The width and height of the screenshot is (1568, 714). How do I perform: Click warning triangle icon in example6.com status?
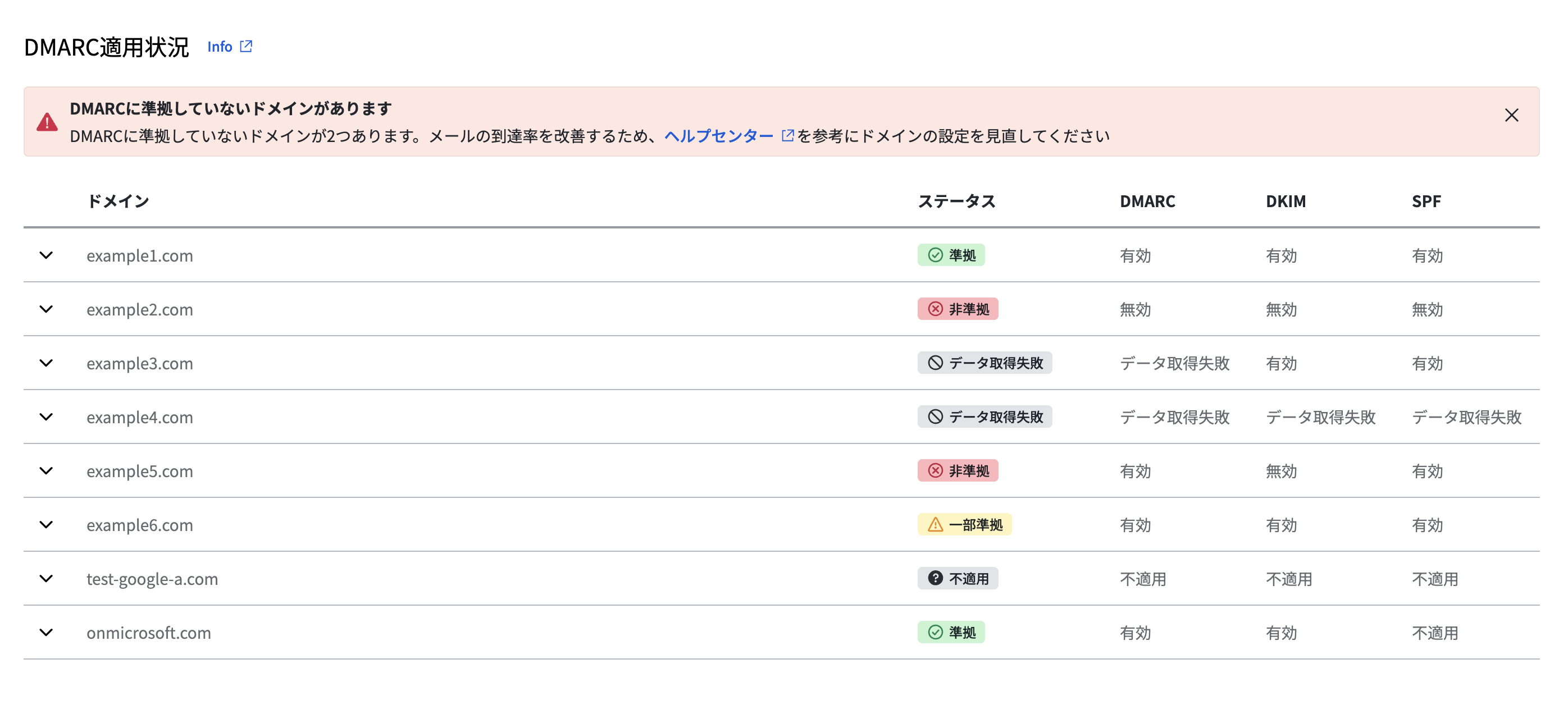[936, 524]
